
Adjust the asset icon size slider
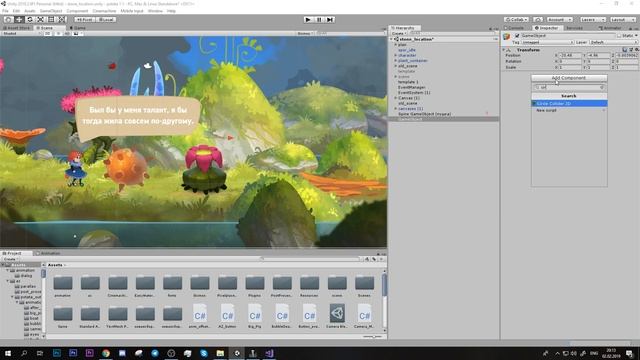372,337
